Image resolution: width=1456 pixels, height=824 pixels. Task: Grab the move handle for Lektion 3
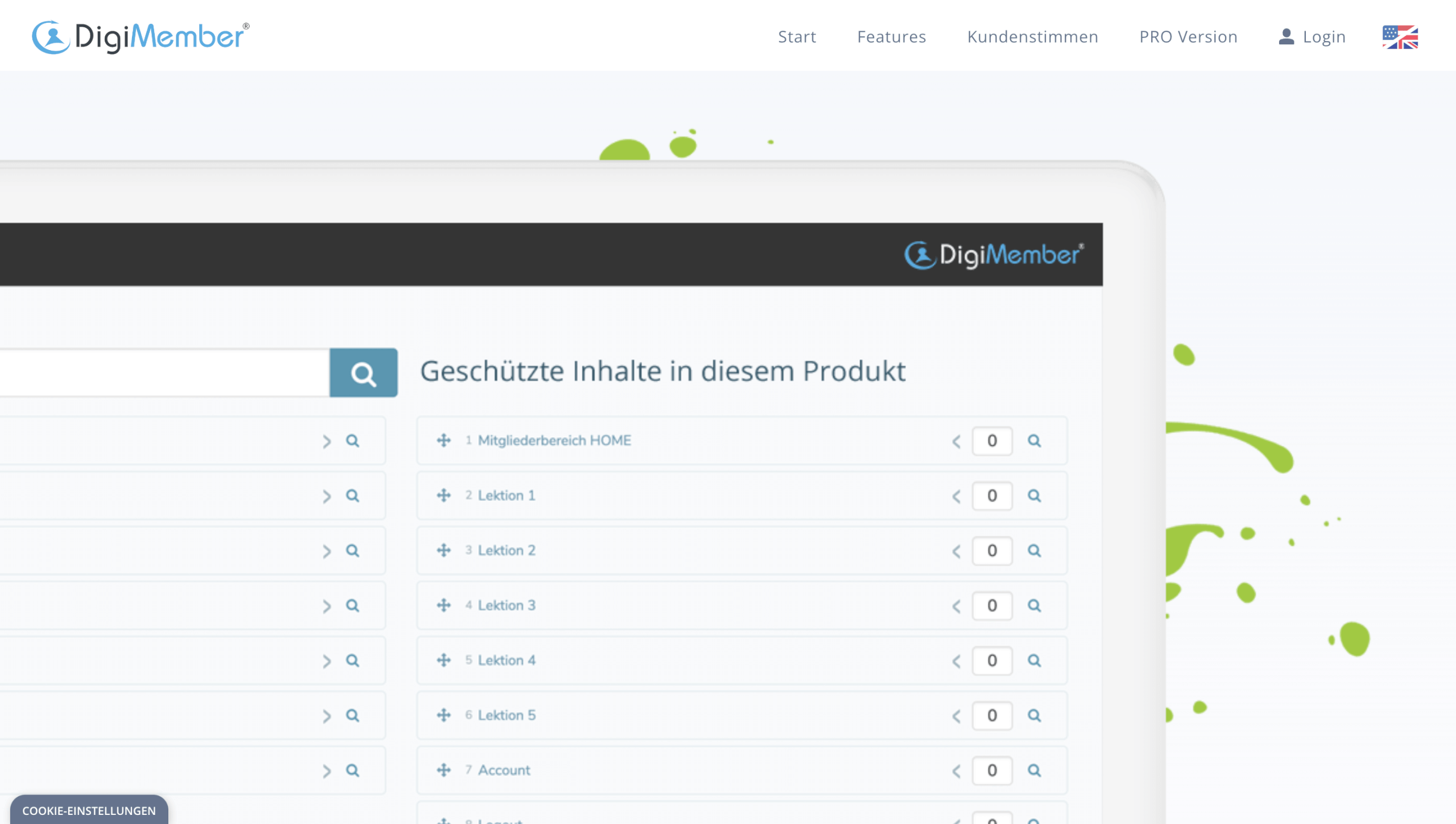(x=444, y=606)
